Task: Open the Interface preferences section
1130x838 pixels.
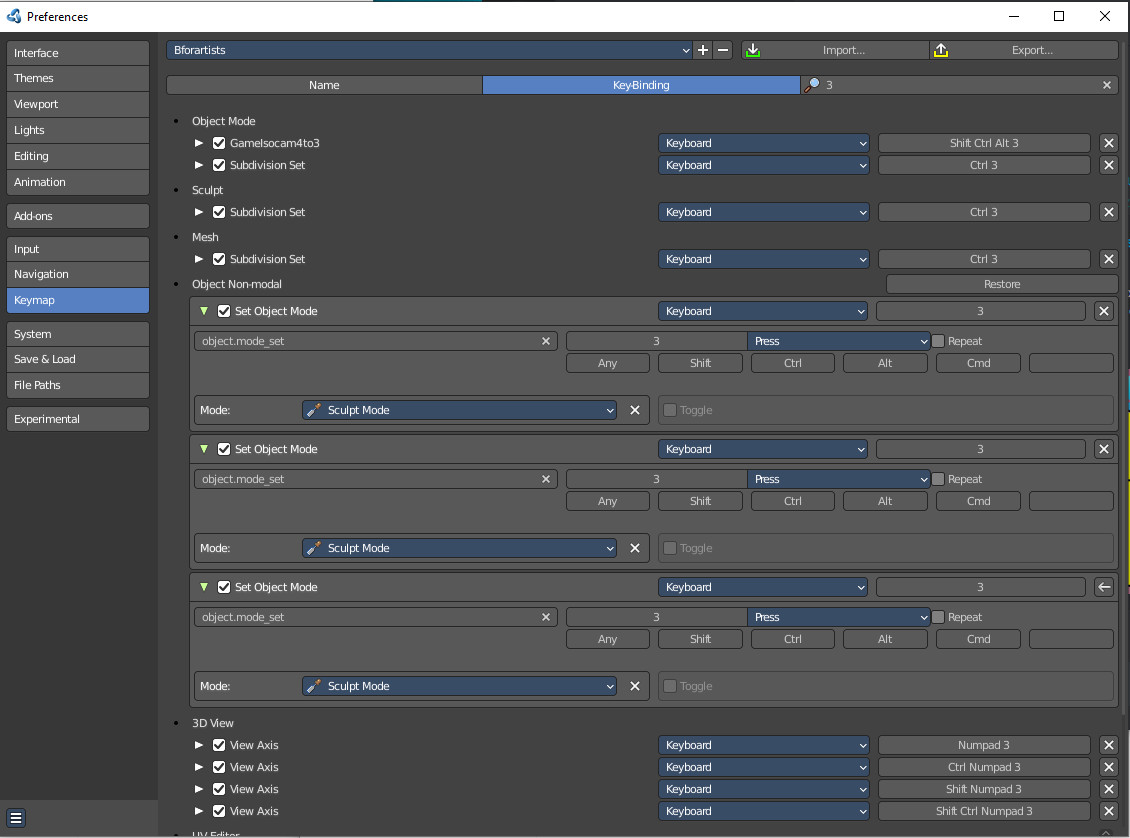Action: point(78,53)
